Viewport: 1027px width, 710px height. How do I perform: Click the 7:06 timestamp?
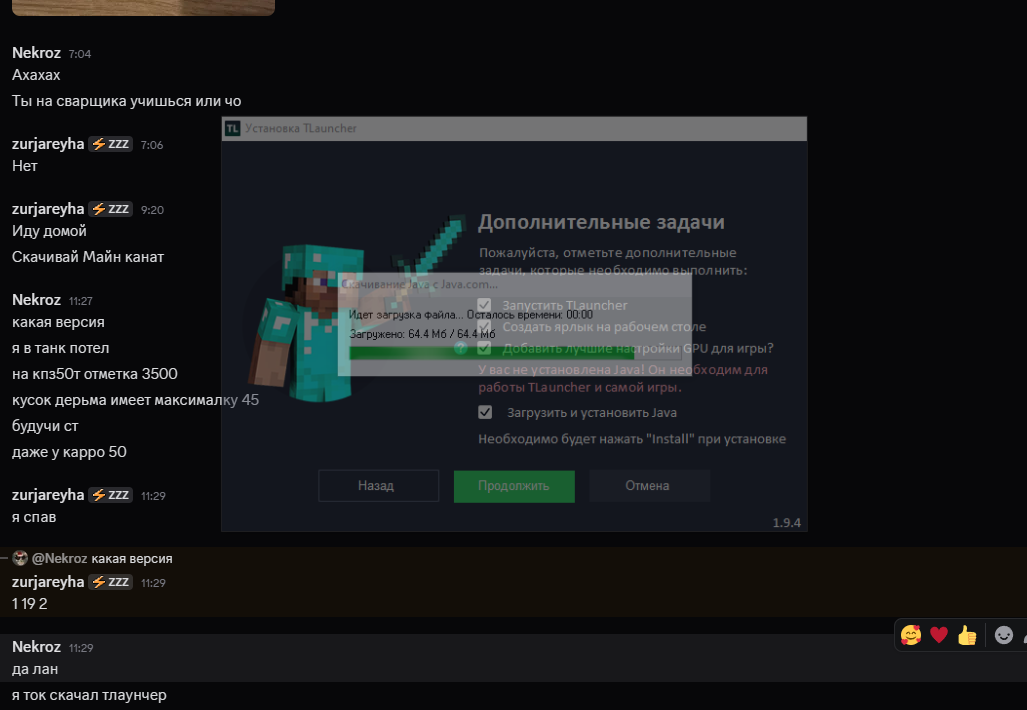pyautogui.click(x=152, y=145)
